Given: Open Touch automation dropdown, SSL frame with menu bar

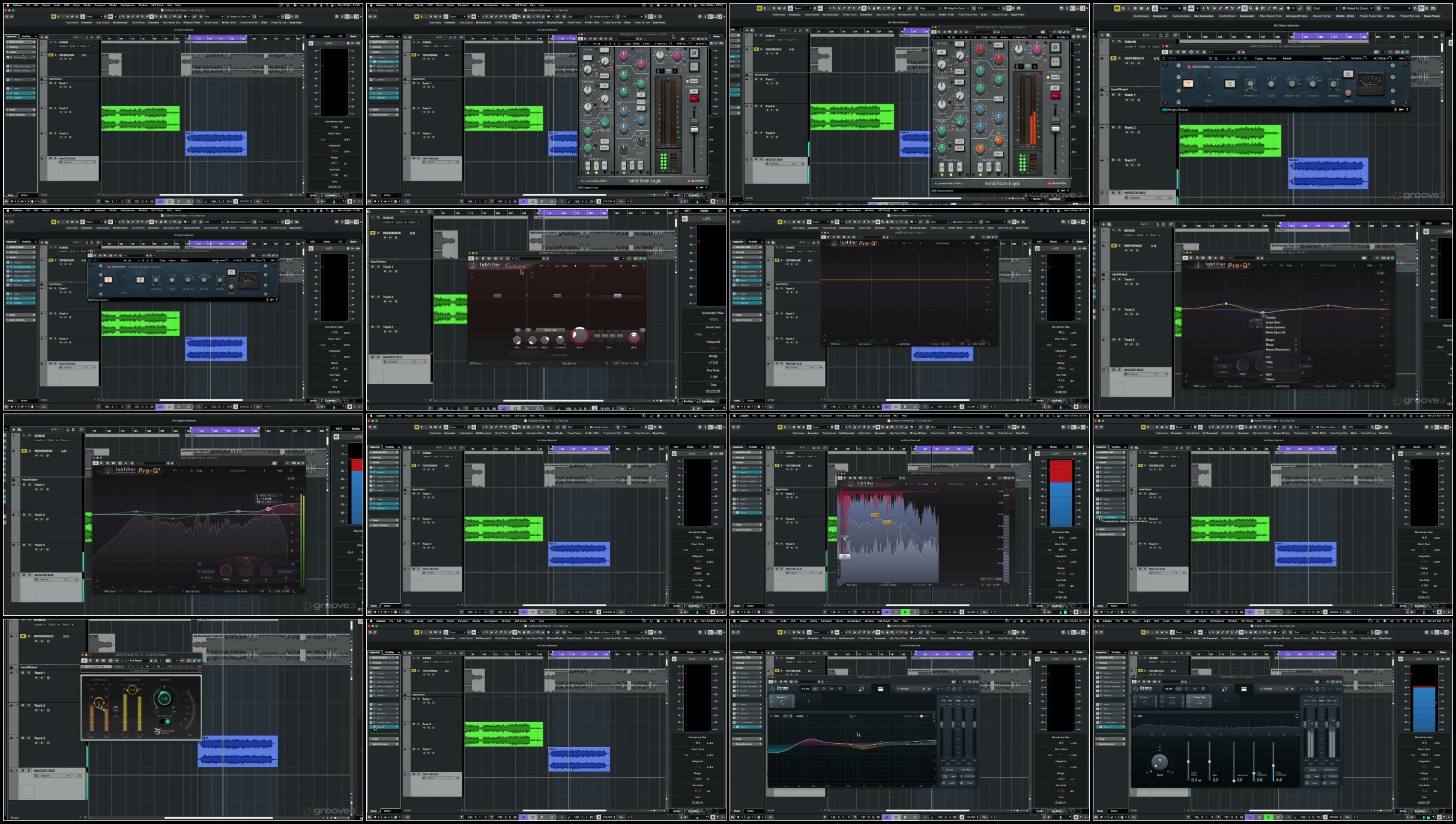Looking at the screenshot, I should click(456, 17).
